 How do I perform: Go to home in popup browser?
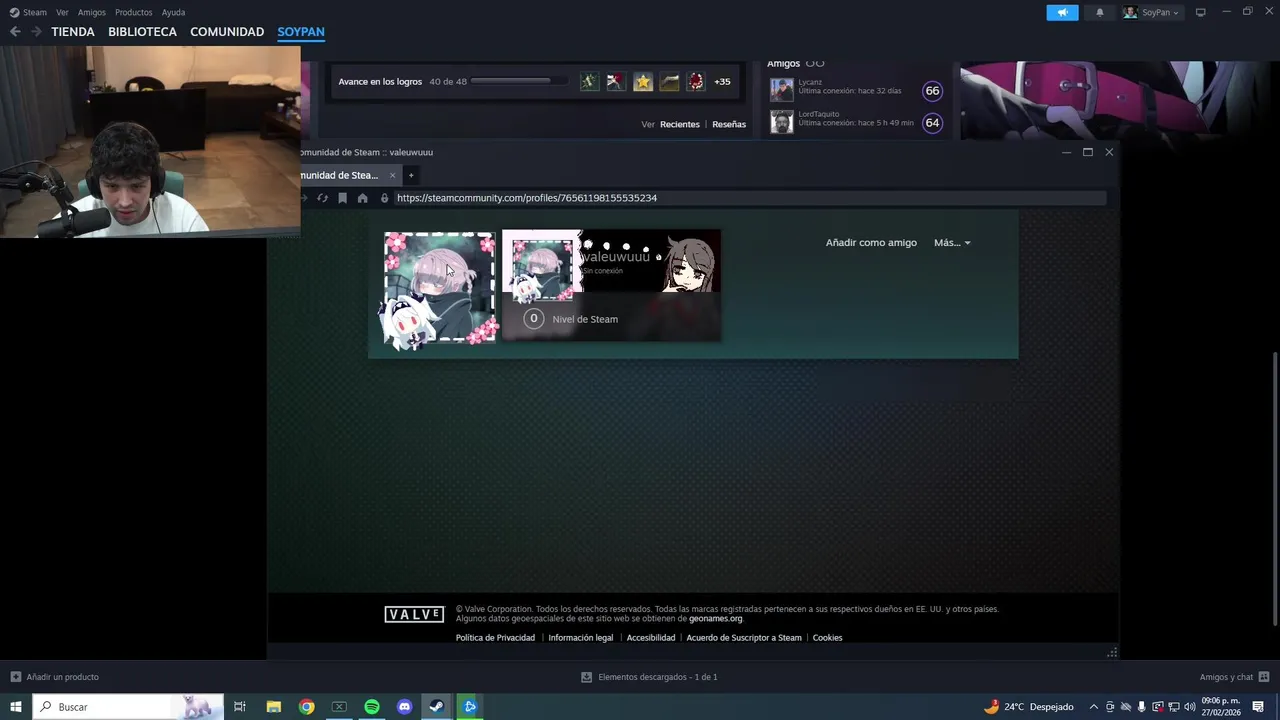(362, 198)
